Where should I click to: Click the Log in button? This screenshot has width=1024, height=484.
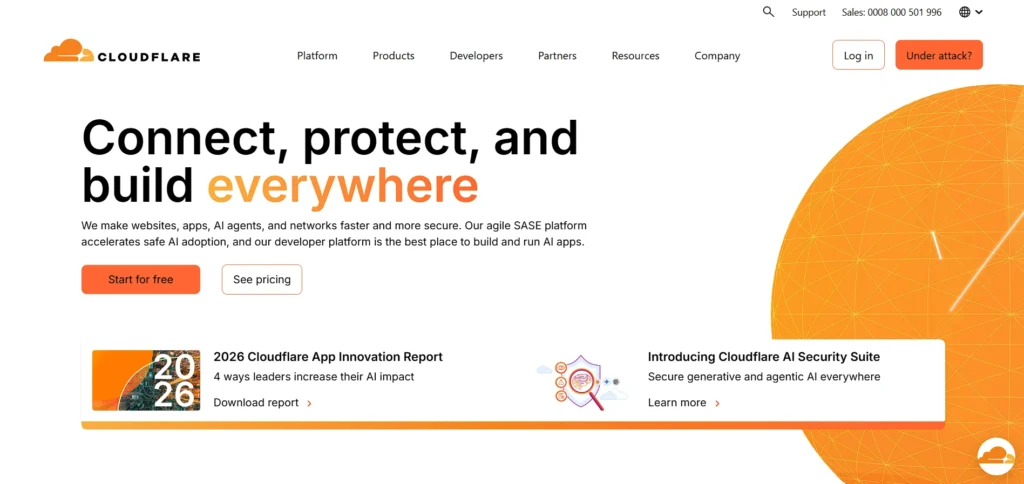(858, 55)
